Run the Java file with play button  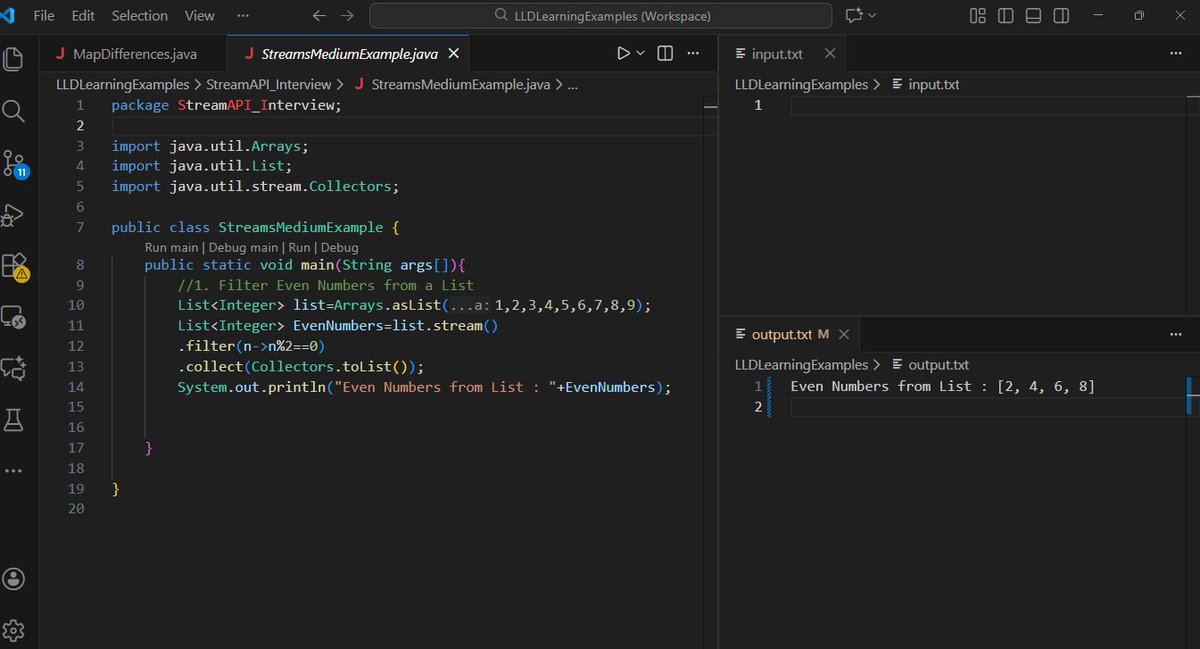point(623,53)
